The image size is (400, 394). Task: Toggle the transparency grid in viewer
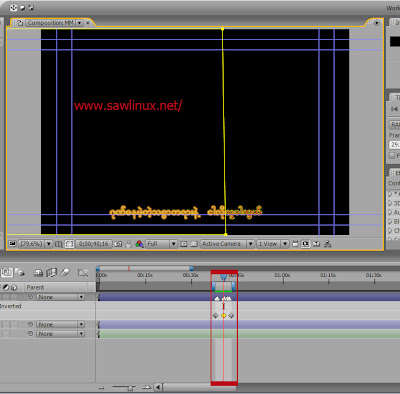click(x=194, y=244)
